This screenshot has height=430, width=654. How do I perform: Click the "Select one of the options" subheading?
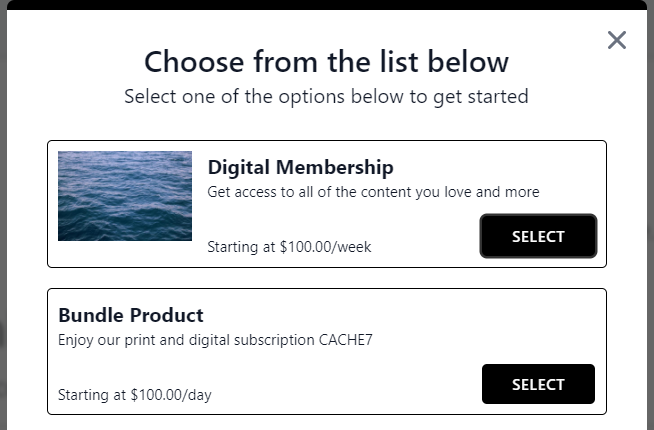click(327, 97)
